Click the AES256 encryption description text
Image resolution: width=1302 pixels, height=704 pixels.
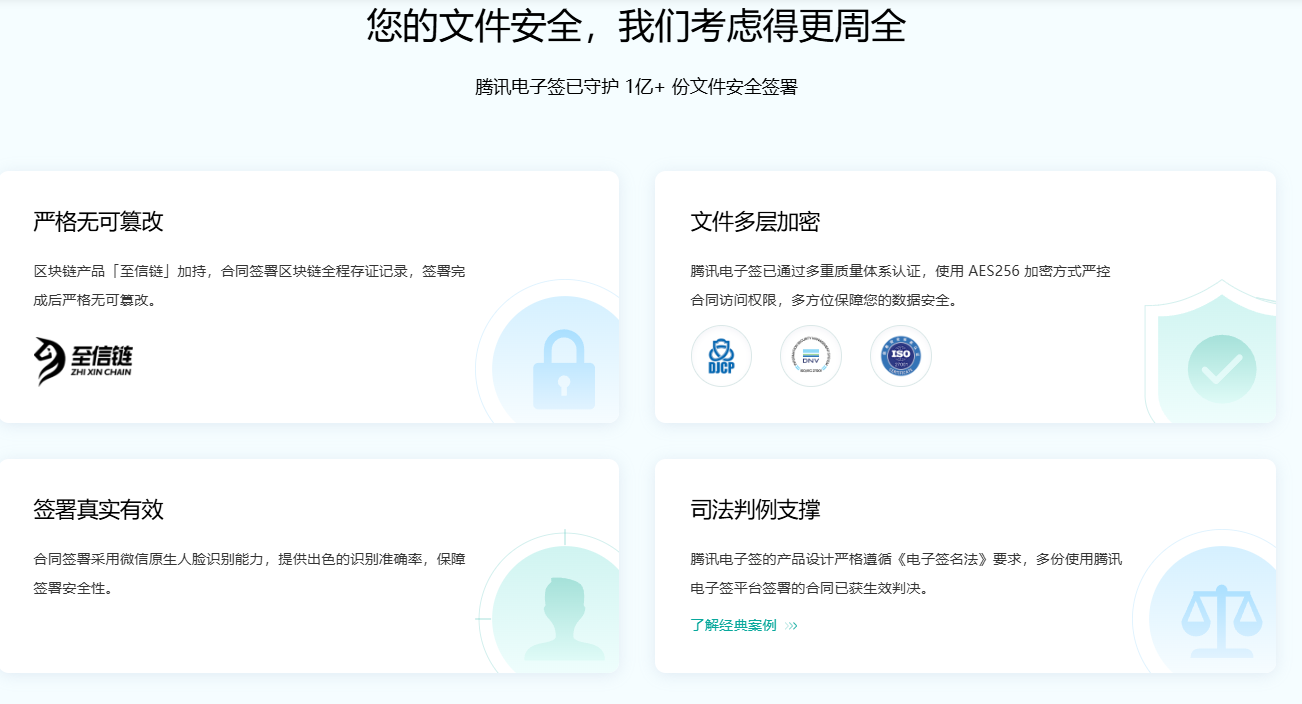tap(900, 270)
